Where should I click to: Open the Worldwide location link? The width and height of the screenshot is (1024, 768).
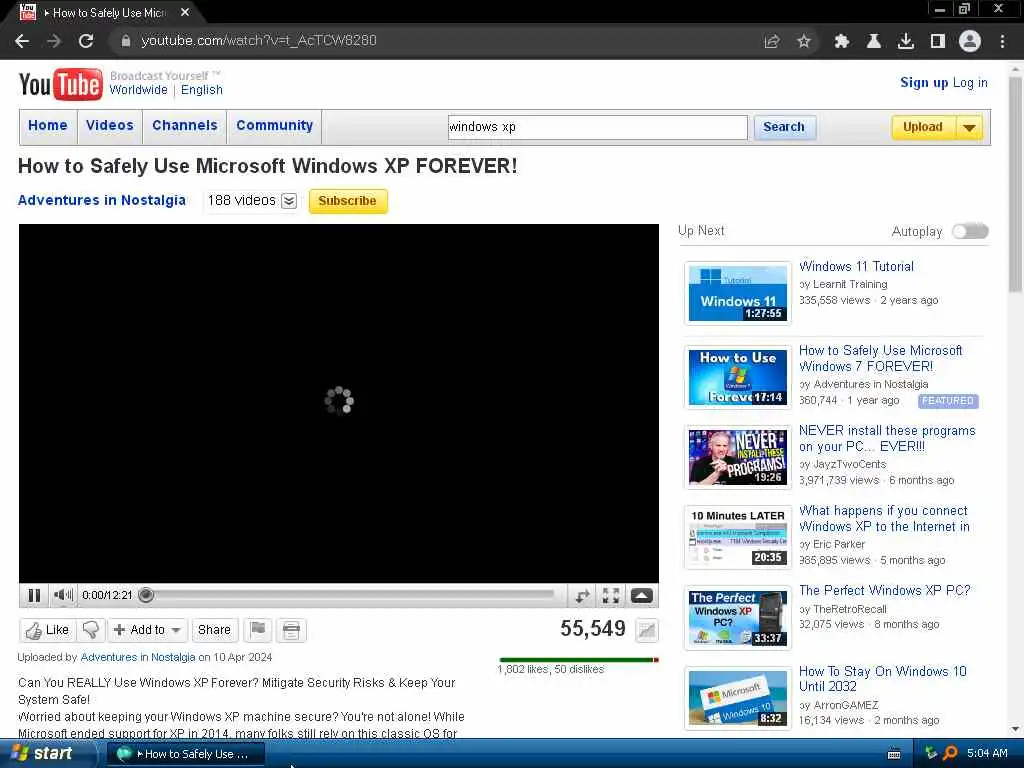[x=138, y=90]
